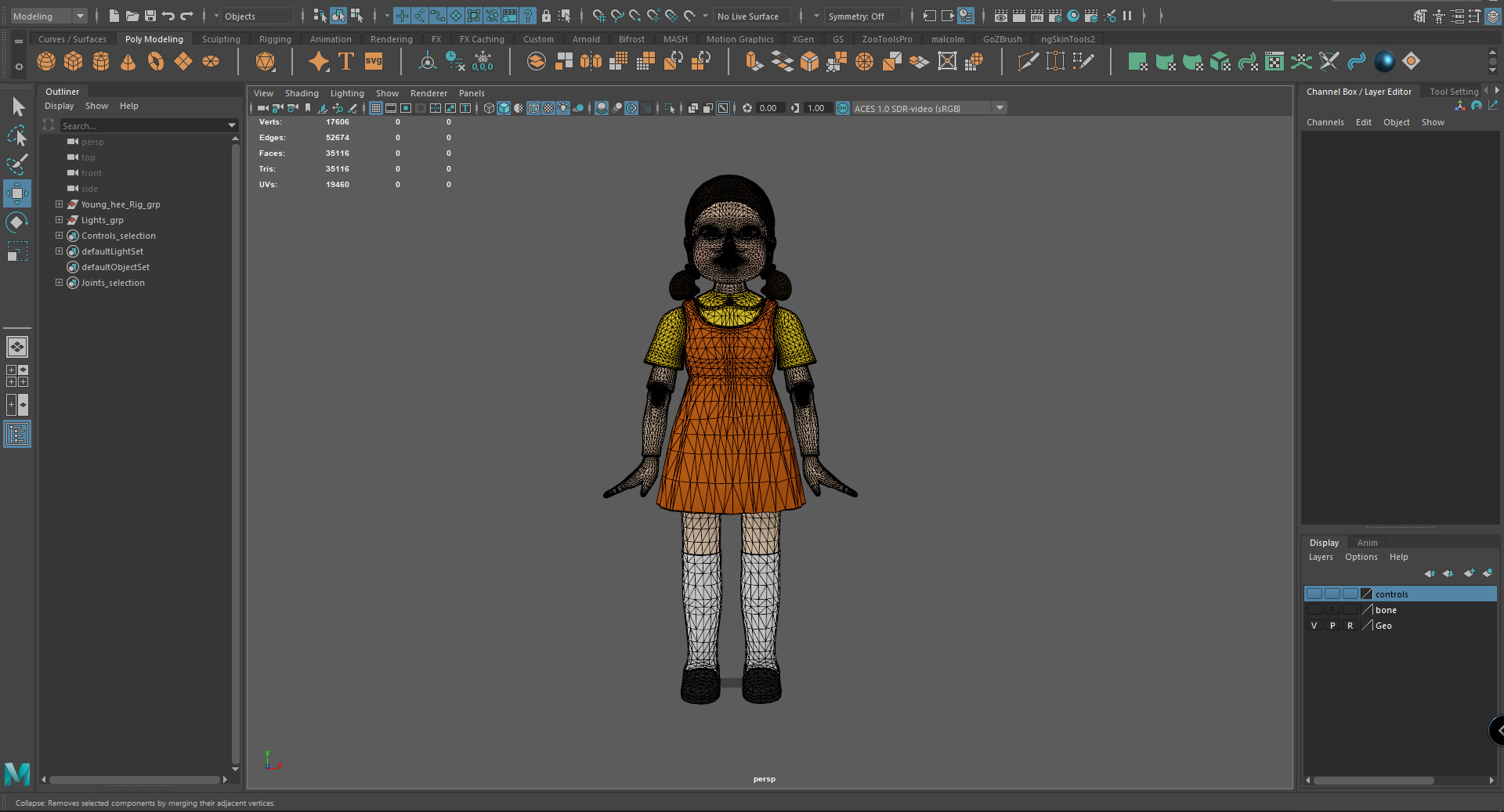Click the controls layer color swatch

[1367, 594]
